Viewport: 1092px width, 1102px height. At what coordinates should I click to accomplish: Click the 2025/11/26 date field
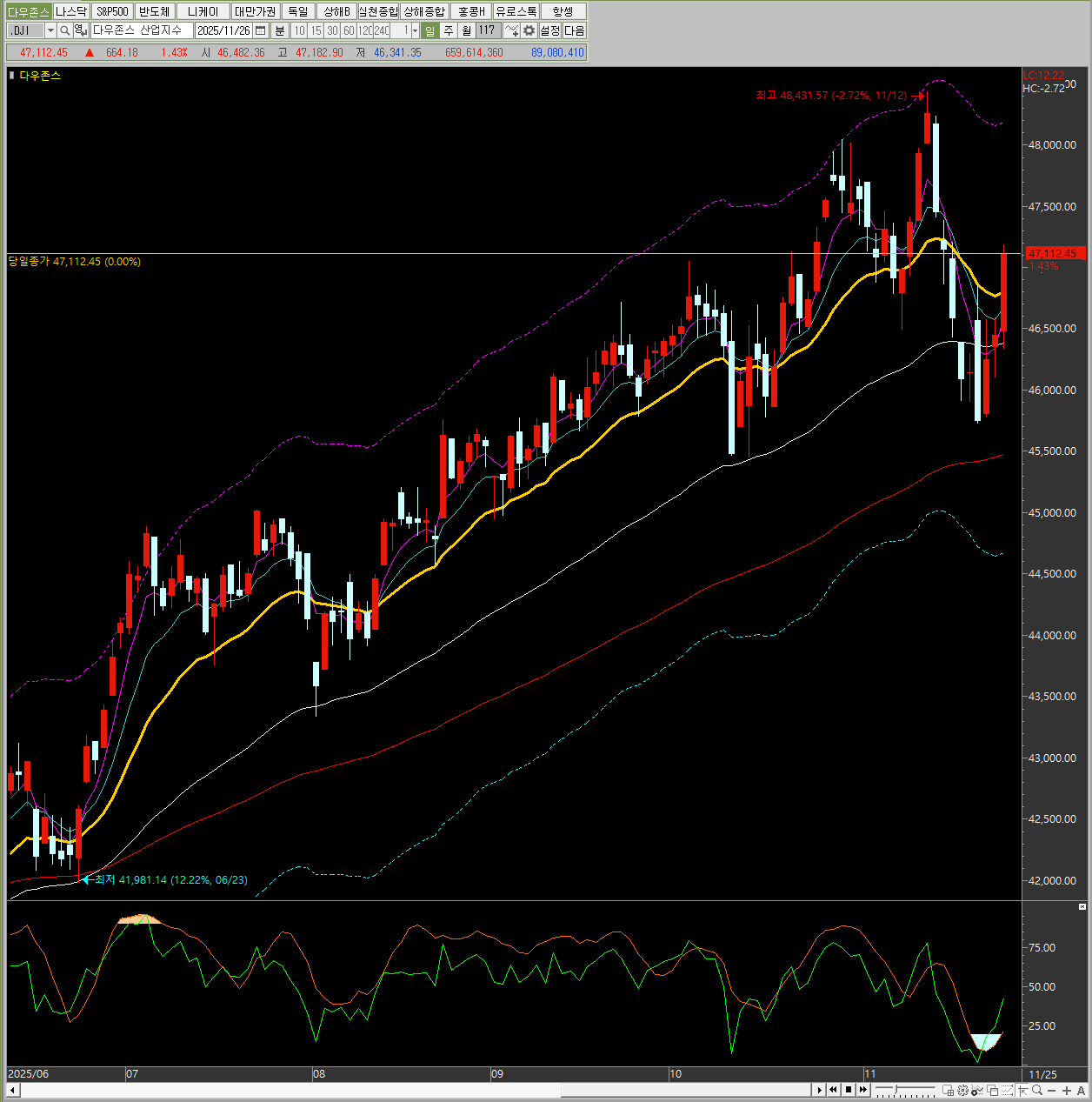223,30
